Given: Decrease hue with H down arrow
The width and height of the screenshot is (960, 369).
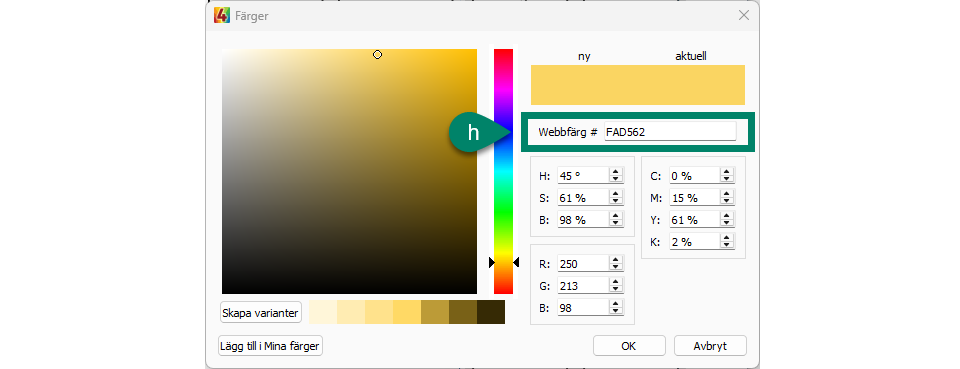Looking at the screenshot, I should pyautogui.click(x=615, y=179).
